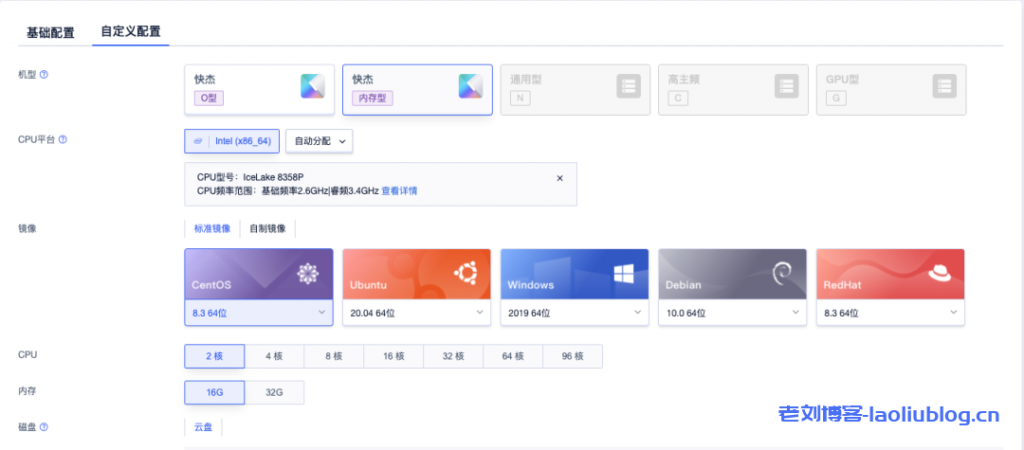Select the 快杰 O型 machine type card
The image size is (1024, 450).
[258, 89]
